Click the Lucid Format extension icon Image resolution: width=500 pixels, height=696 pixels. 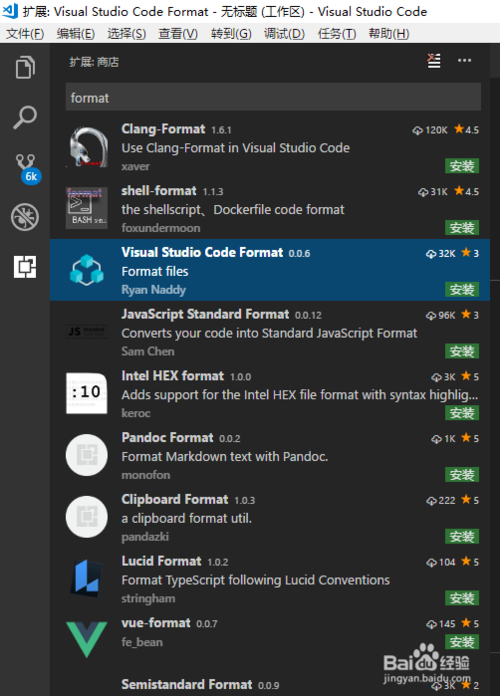87,577
